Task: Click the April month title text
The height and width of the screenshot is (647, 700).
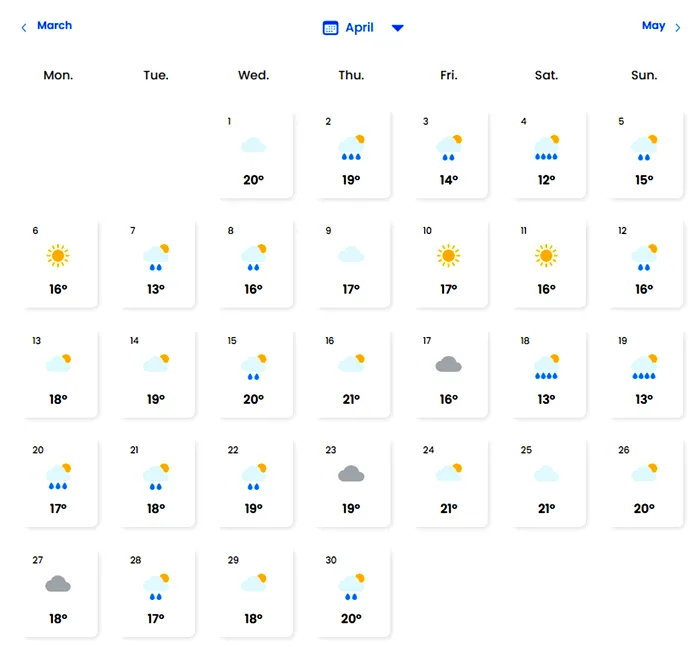Action: (359, 28)
